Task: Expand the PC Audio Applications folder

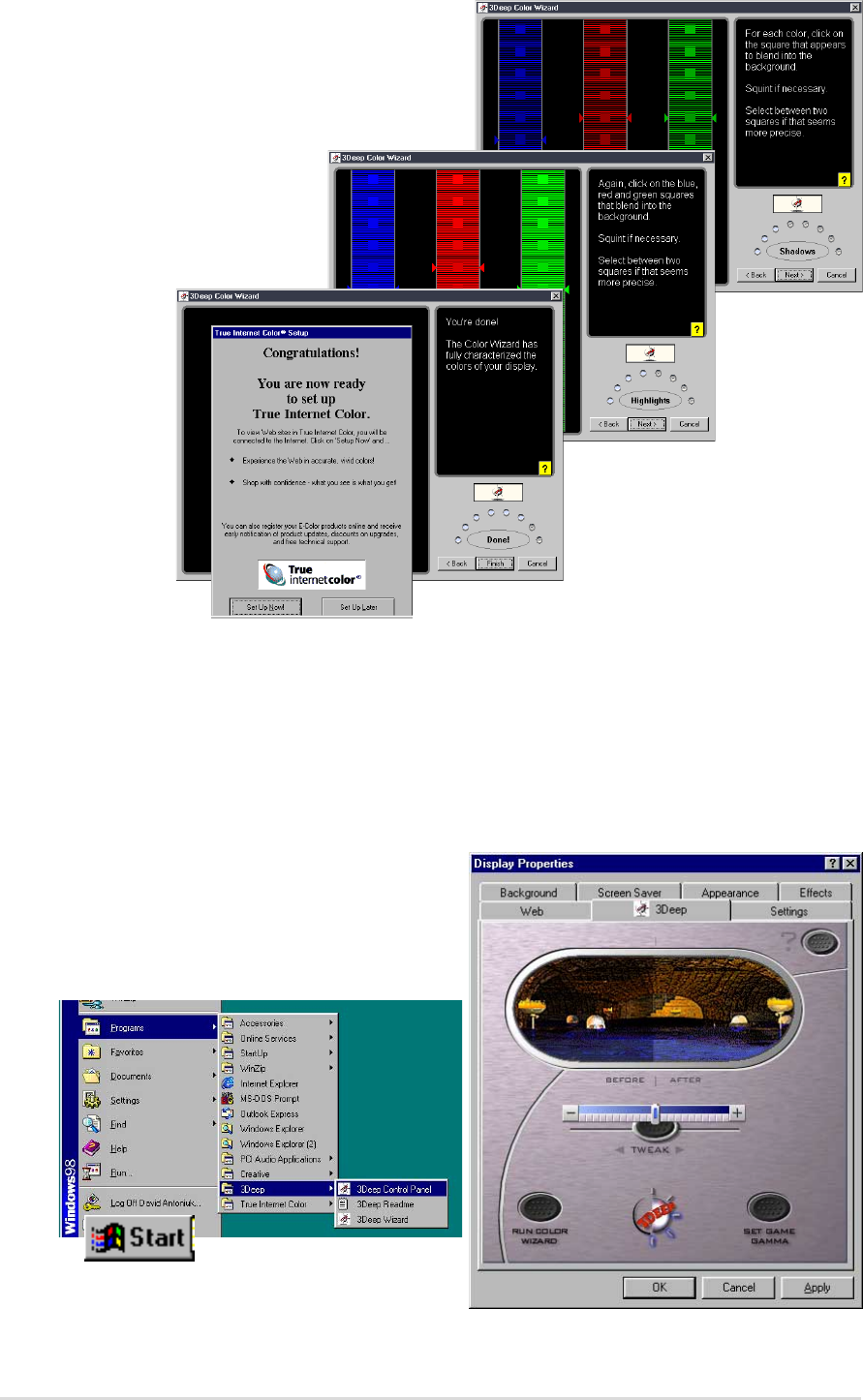Action: 278,1159
